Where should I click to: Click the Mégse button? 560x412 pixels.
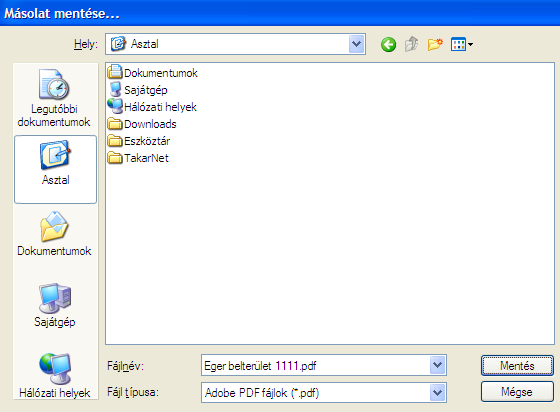point(517,392)
